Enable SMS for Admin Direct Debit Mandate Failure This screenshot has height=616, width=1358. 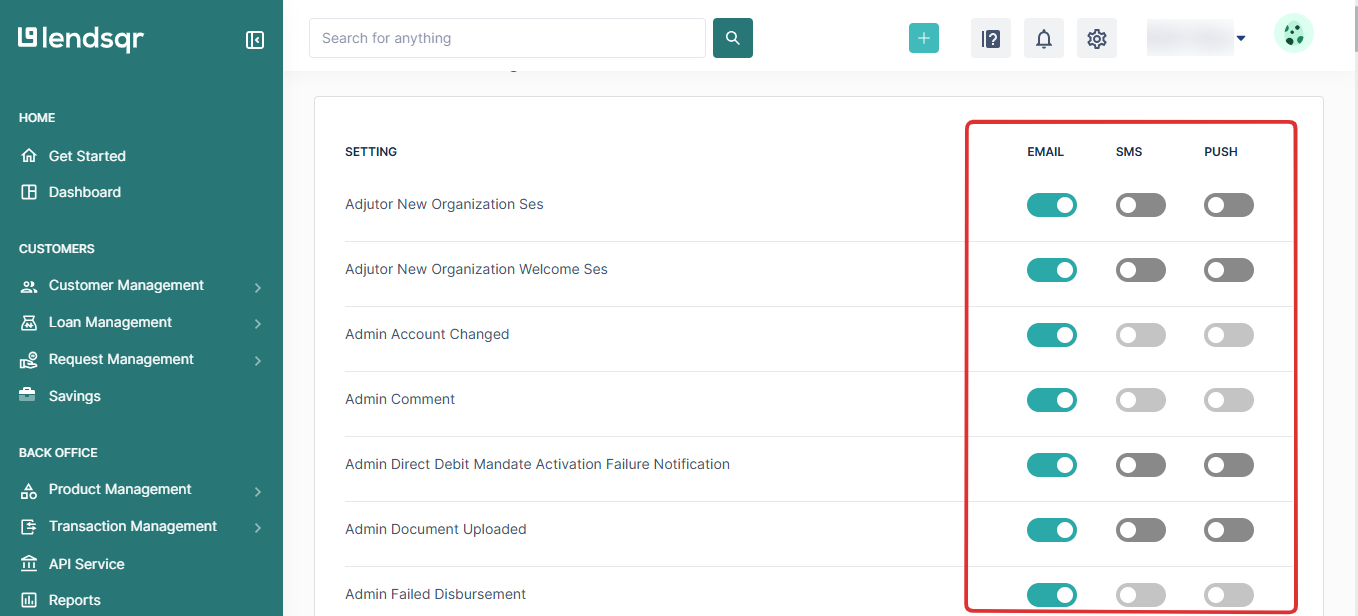tap(1141, 465)
